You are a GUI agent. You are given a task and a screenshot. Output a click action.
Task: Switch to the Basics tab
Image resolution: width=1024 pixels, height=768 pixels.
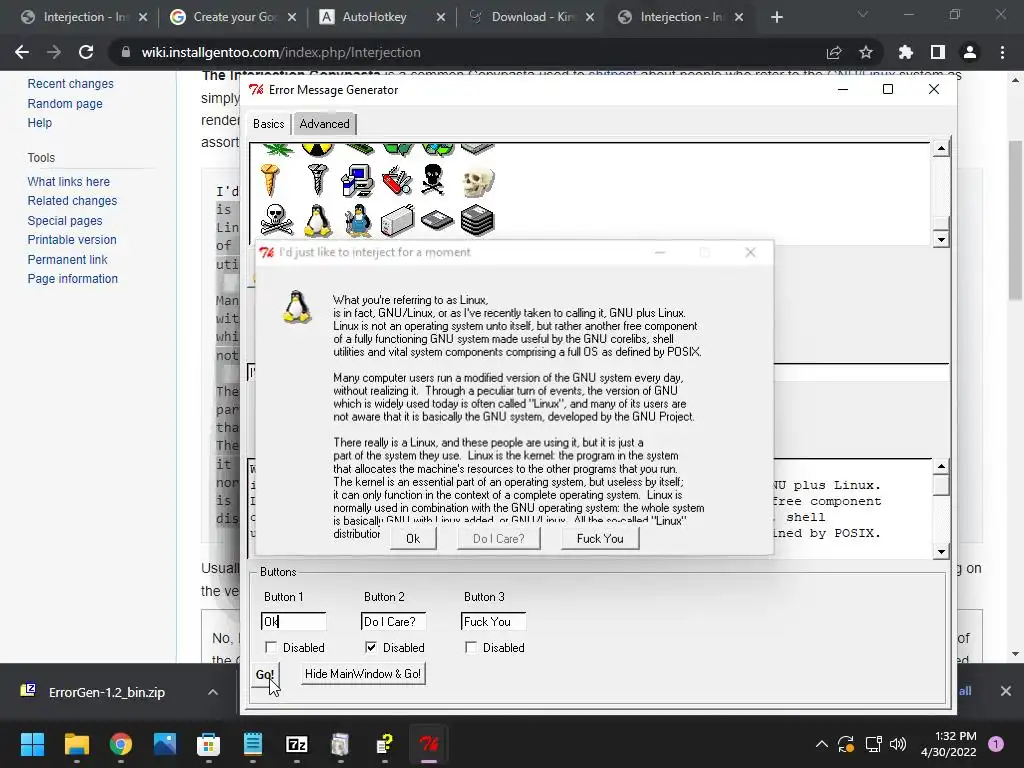click(x=268, y=123)
